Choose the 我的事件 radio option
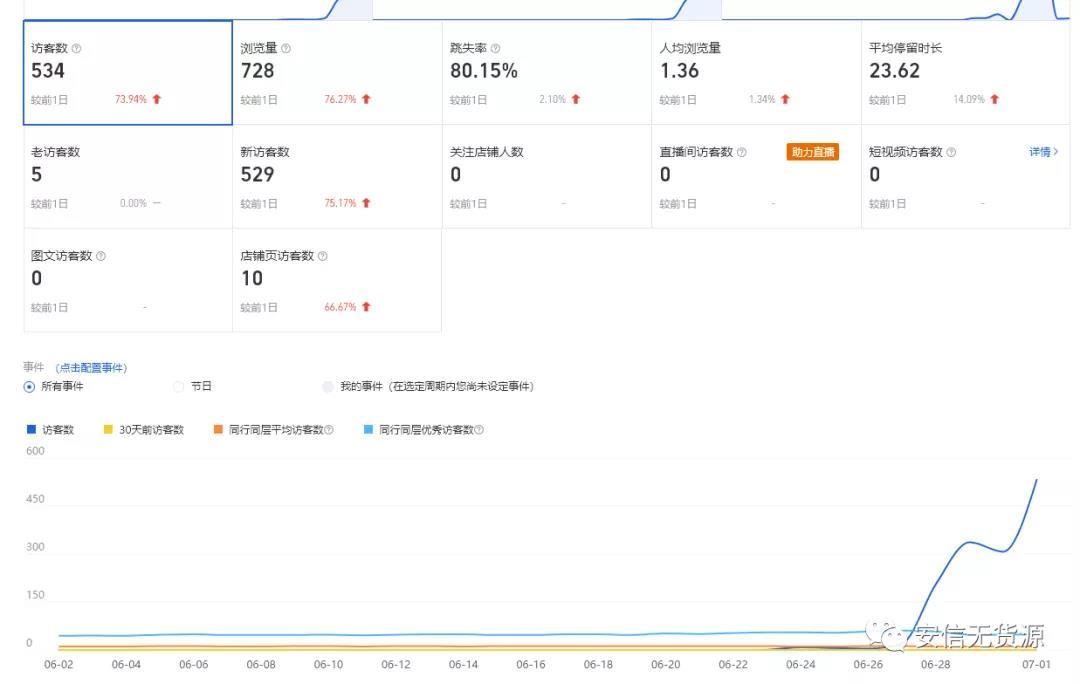Viewport: 1080px width, 684px height. tap(327, 386)
